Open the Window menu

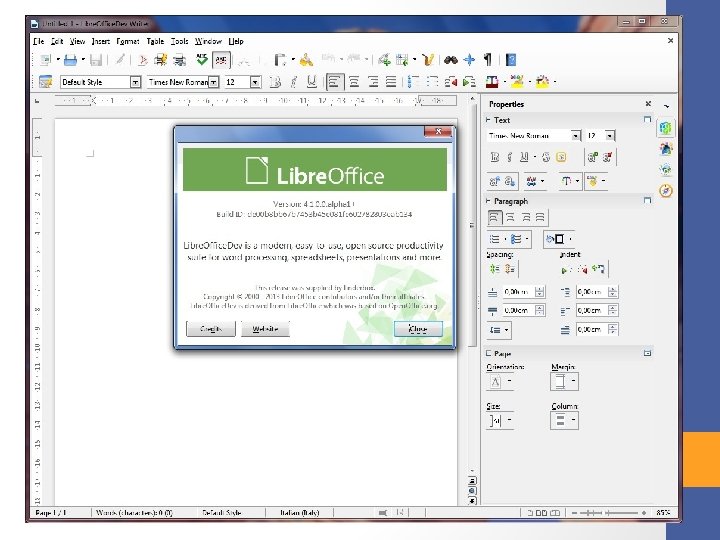tap(208, 41)
